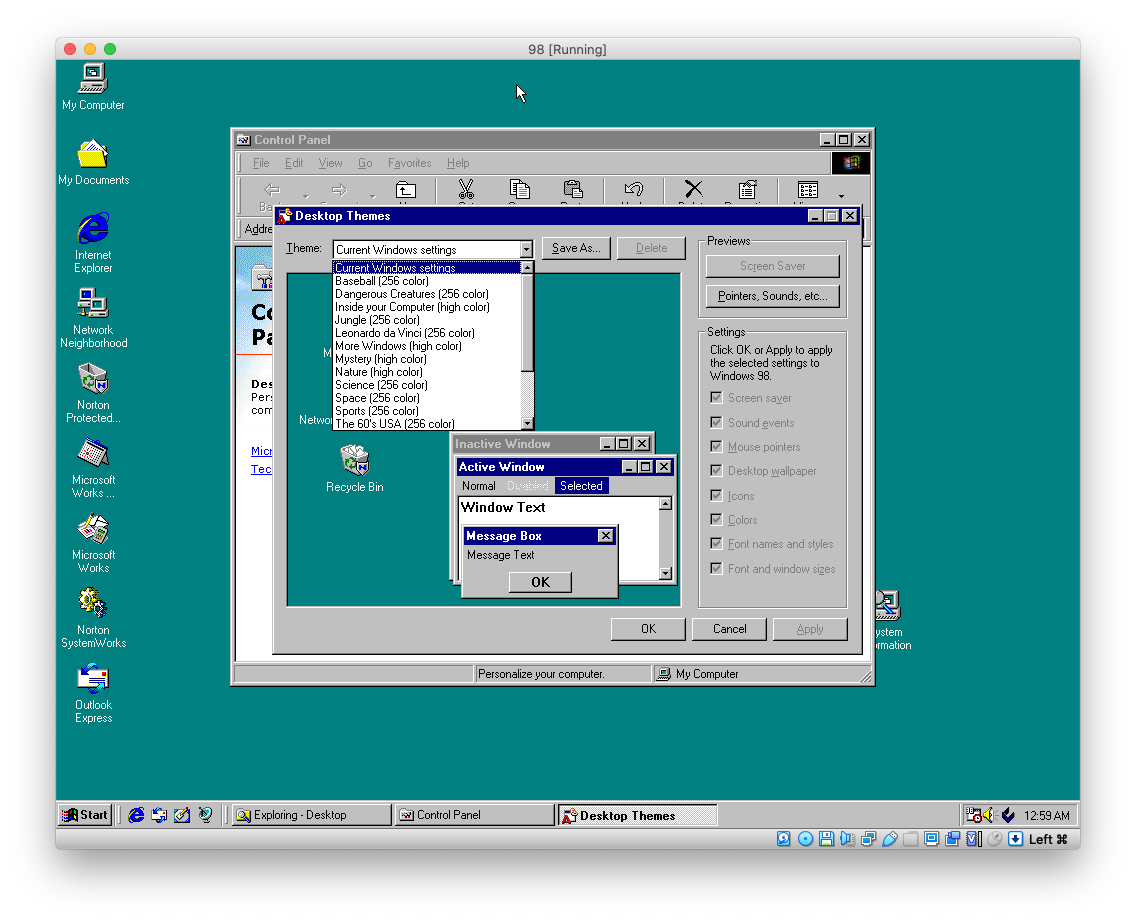
Task: Toggle the Sound events checkbox
Action: 716,422
